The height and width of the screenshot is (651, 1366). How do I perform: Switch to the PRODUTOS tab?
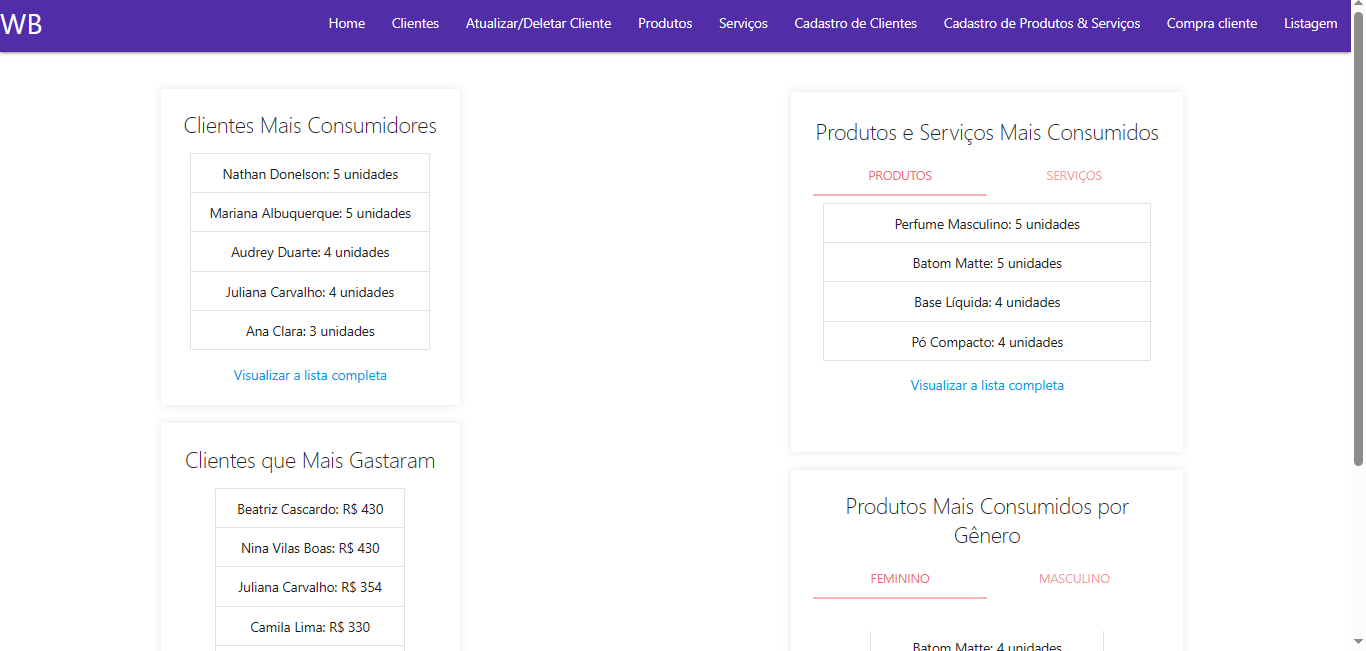pyautogui.click(x=900, y=176)
